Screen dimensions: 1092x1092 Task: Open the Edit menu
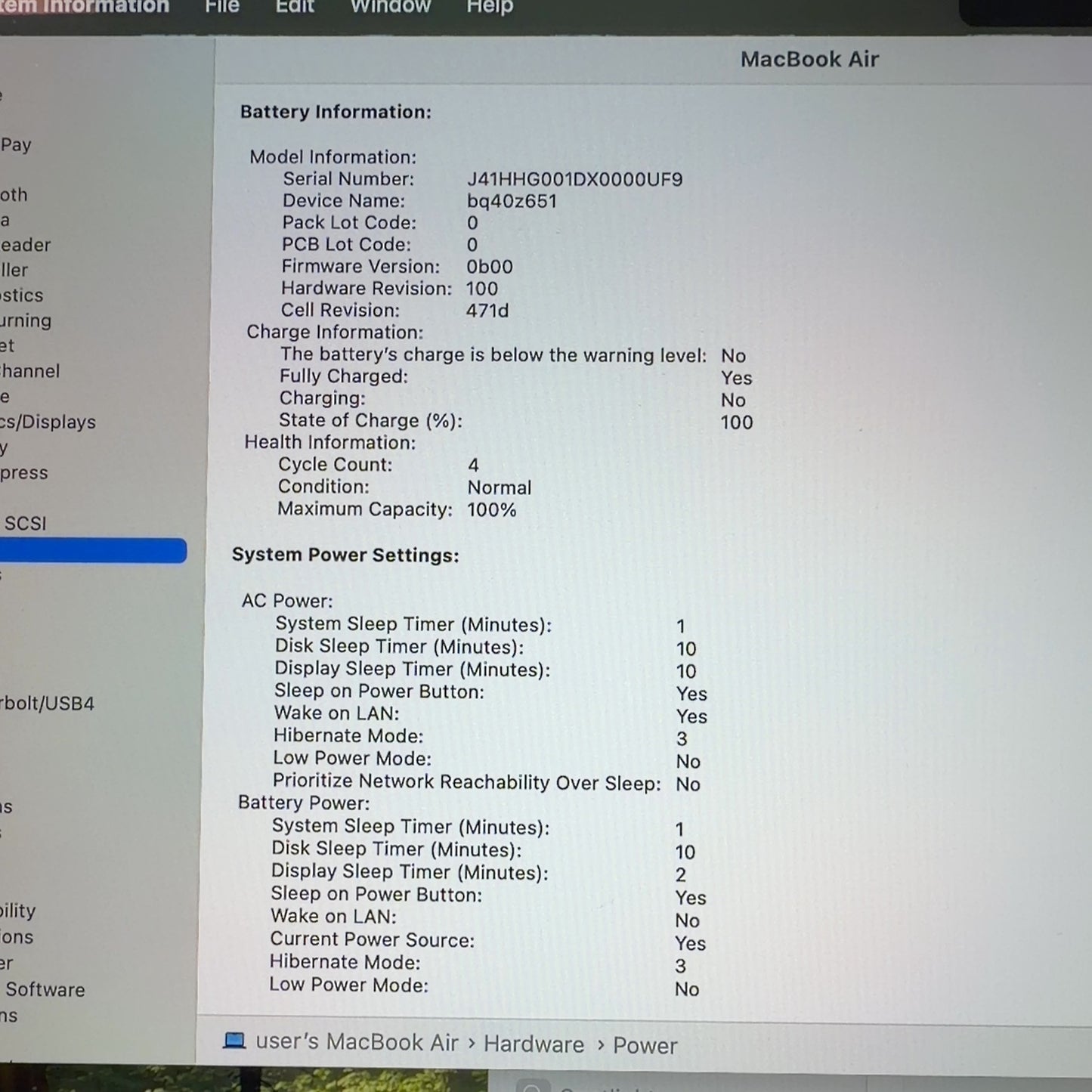295,7
